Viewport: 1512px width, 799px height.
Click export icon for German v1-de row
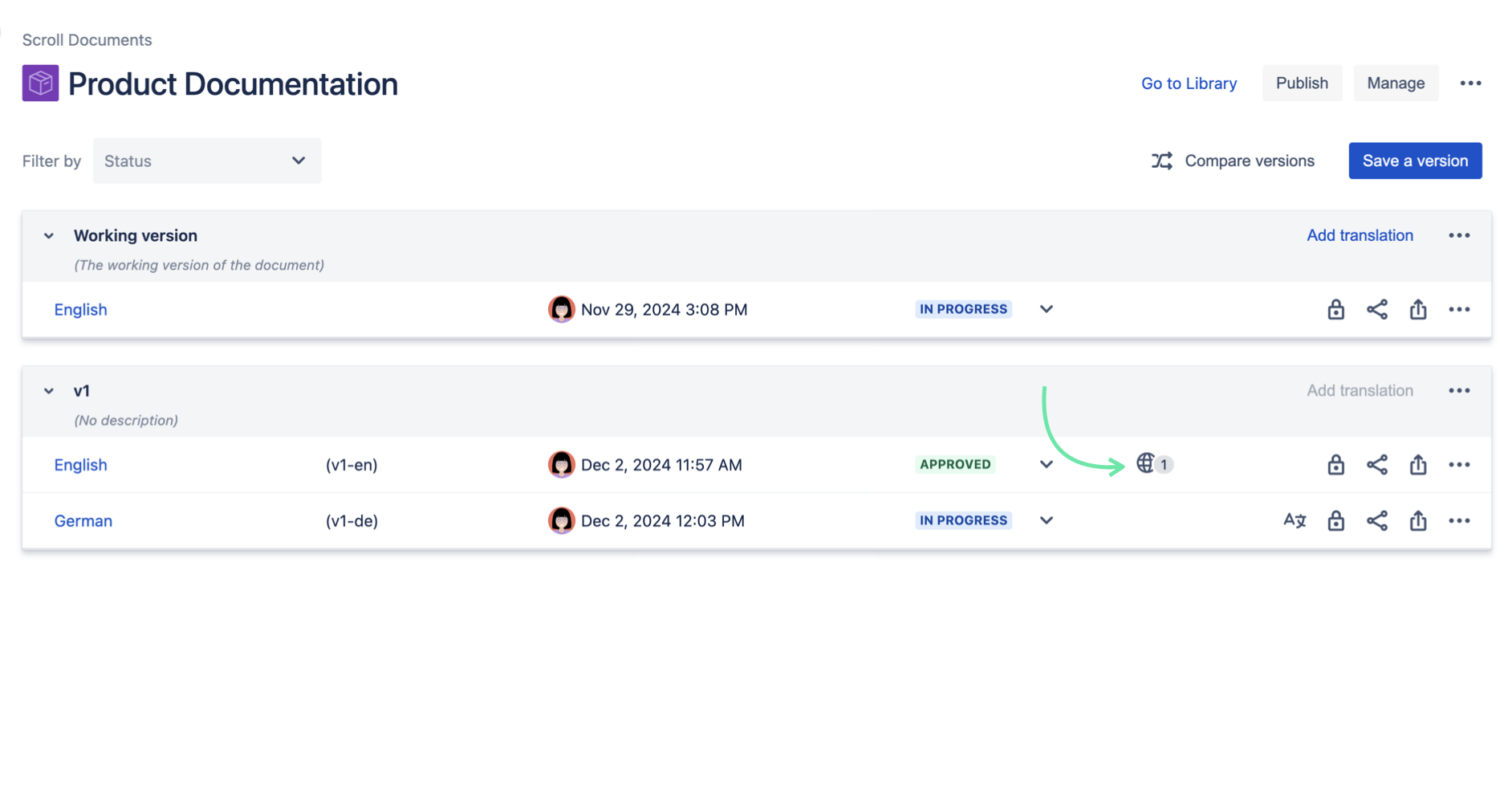pos(1418,520)
